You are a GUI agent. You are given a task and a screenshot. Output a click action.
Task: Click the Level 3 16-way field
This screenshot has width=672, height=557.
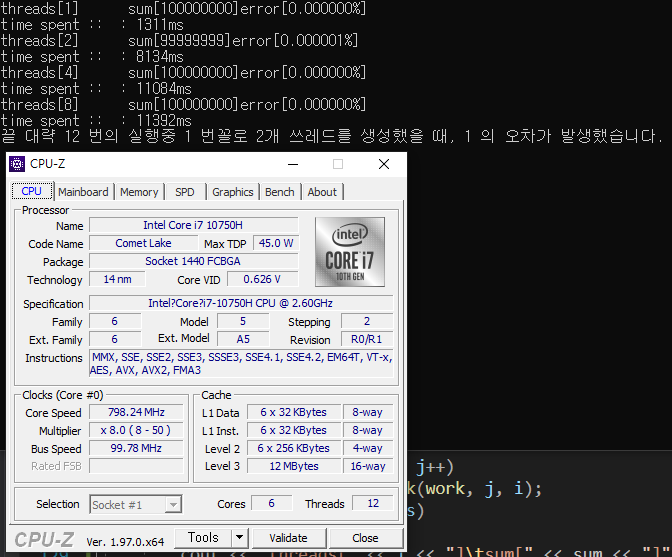point(368,466)
